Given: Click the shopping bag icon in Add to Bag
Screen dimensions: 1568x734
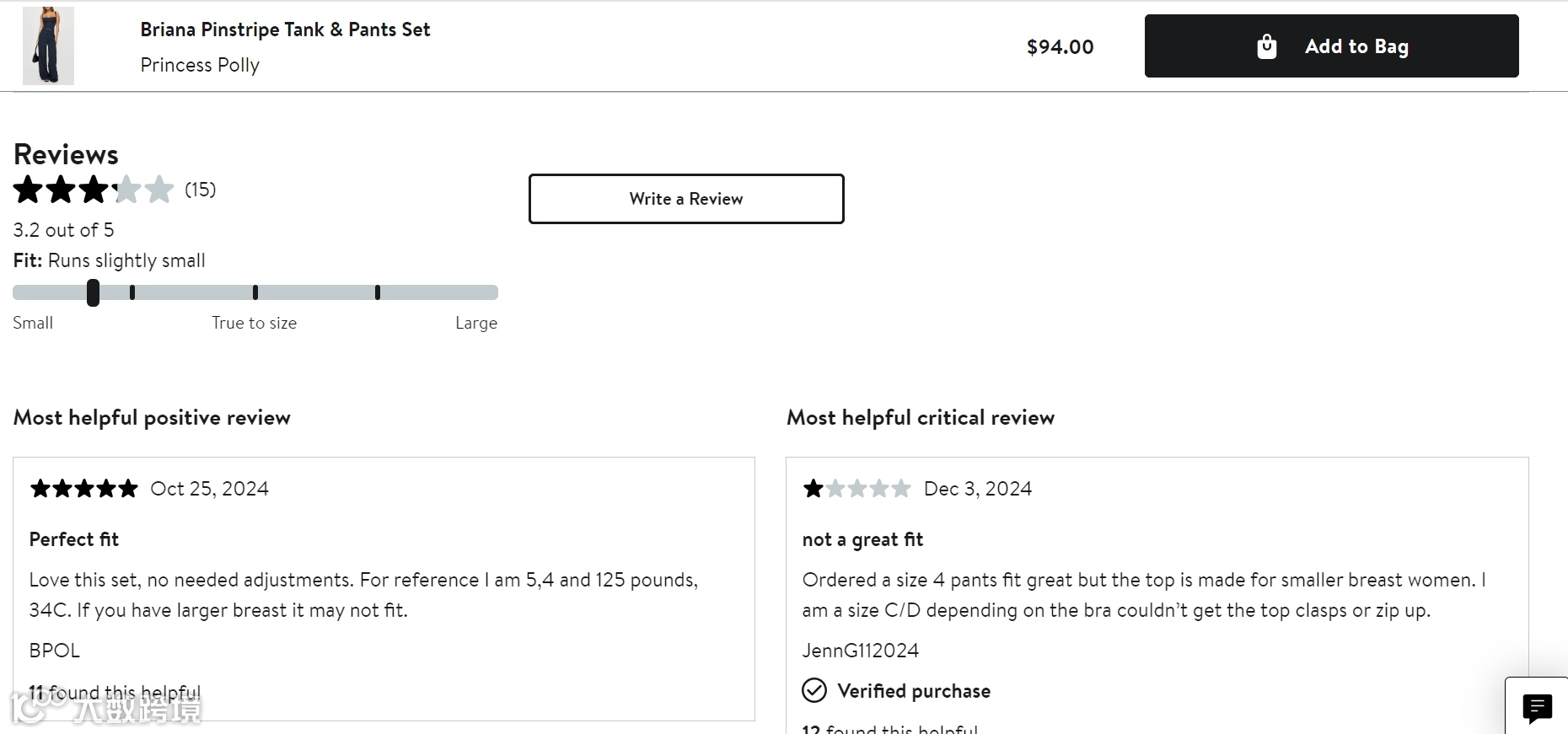Looking at the screenshot, I should [1266, 46].
